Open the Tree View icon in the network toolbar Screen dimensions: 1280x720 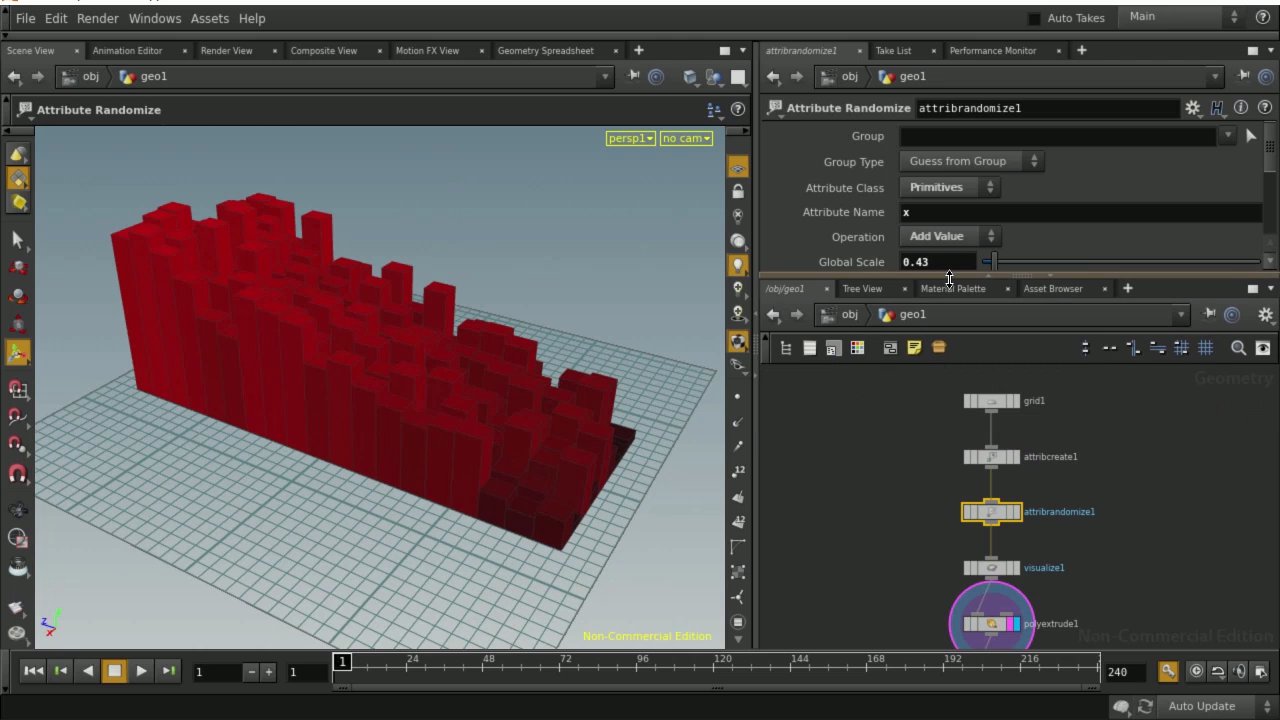785,347
